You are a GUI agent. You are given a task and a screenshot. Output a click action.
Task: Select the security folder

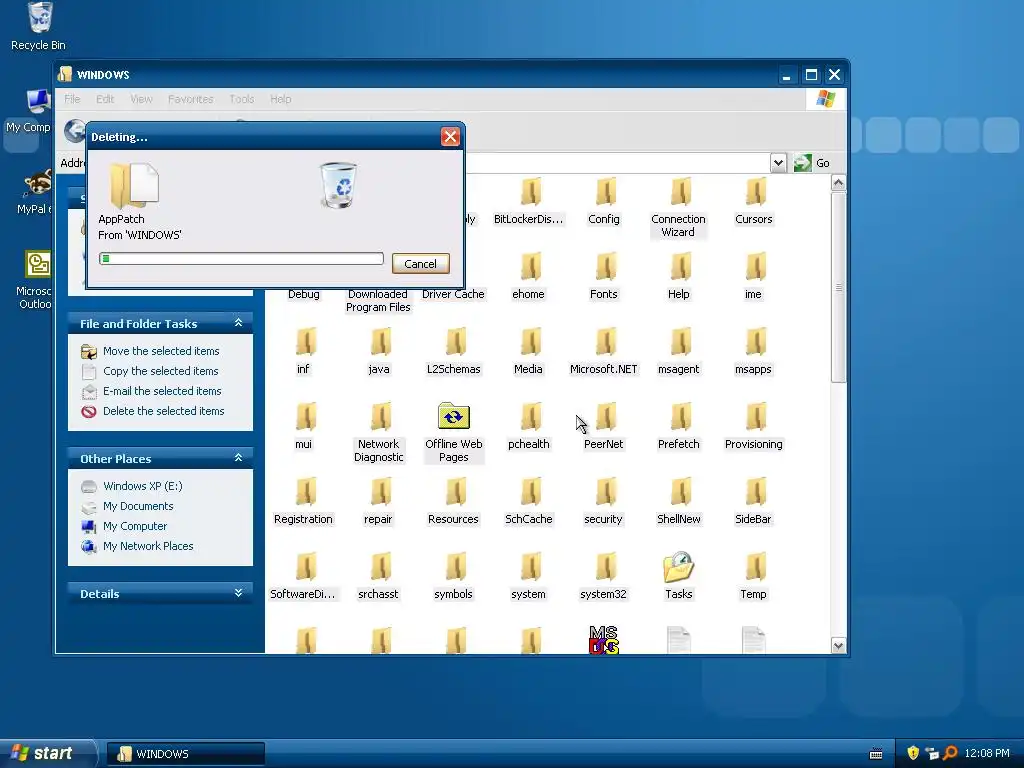(x=603, y=502)
